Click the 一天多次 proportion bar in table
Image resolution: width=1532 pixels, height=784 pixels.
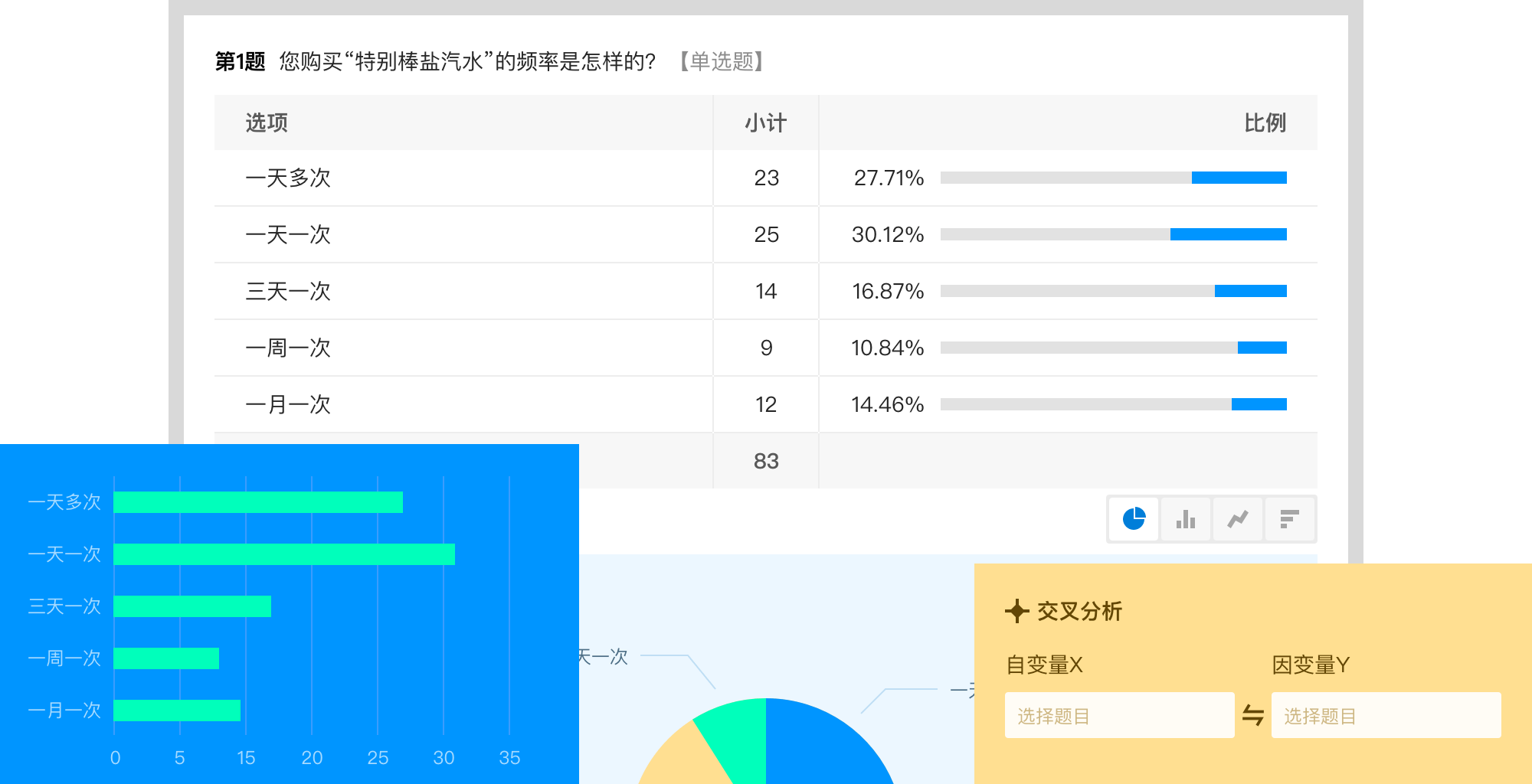click(1114, 178)
